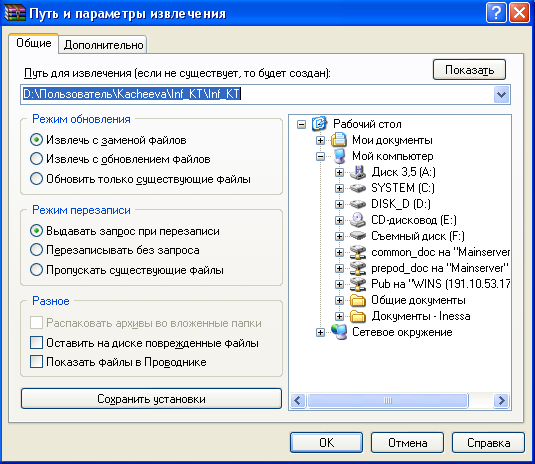Select the Мой компьютер icon in tree

(339, 156)
